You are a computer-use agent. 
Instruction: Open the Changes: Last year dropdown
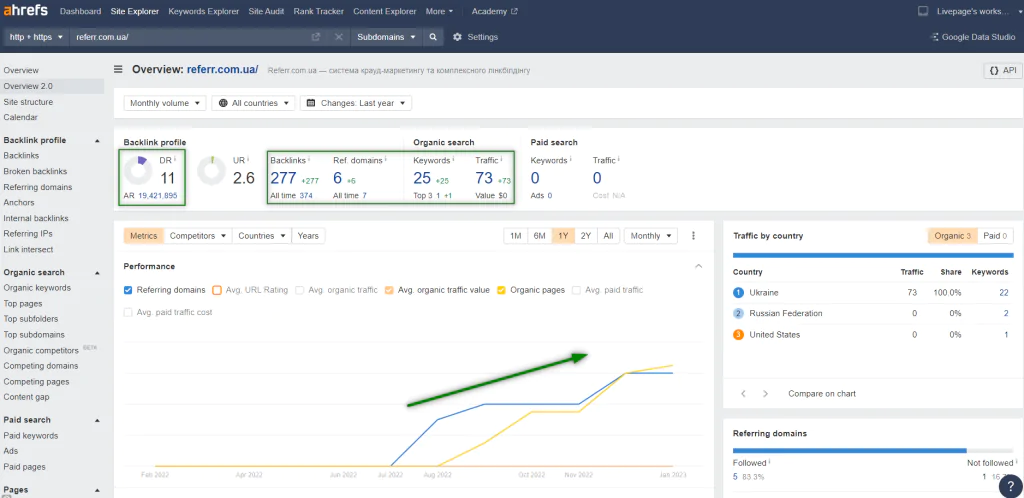click(356, 103)
